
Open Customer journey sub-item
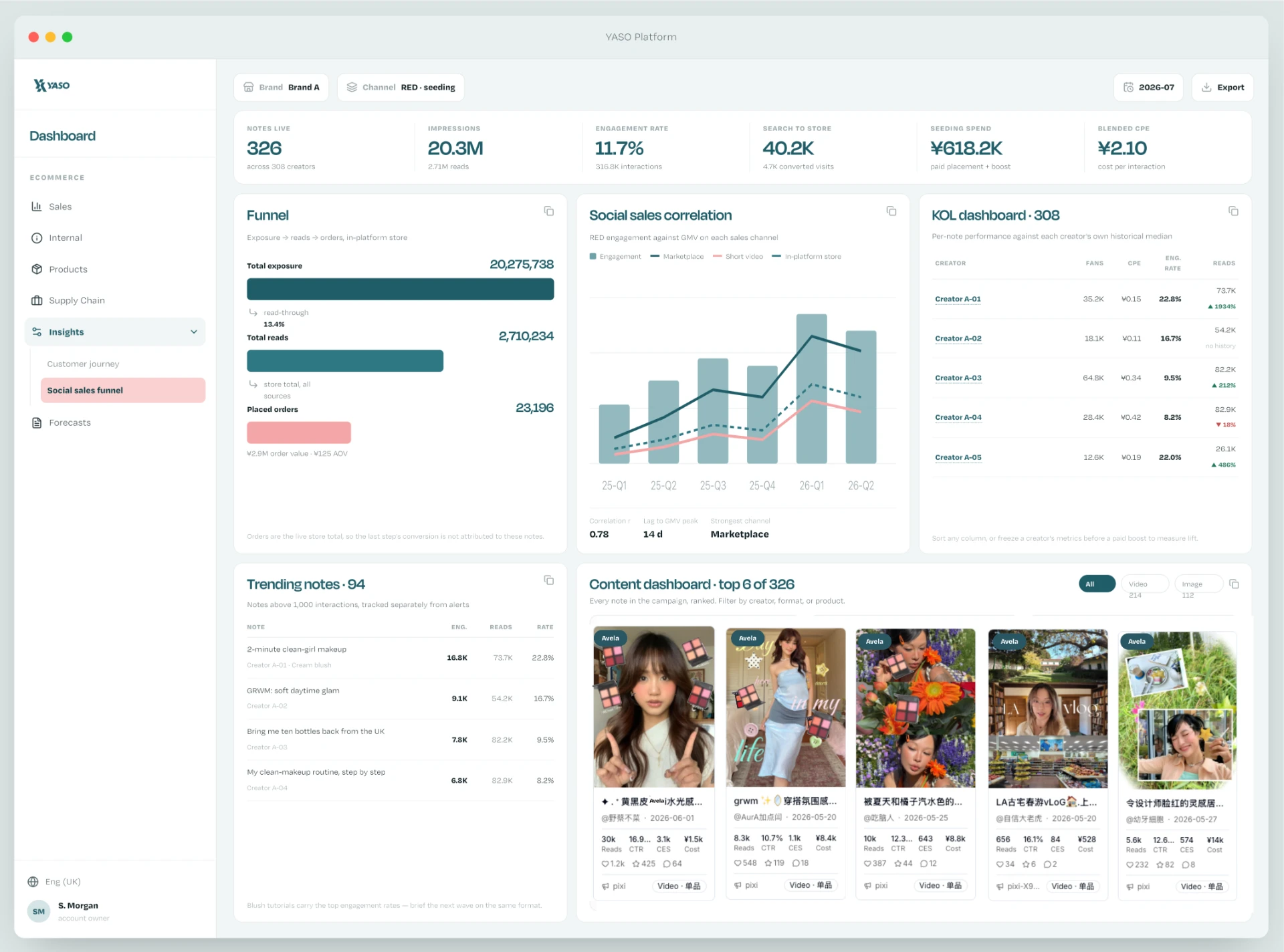coord(83,364)
